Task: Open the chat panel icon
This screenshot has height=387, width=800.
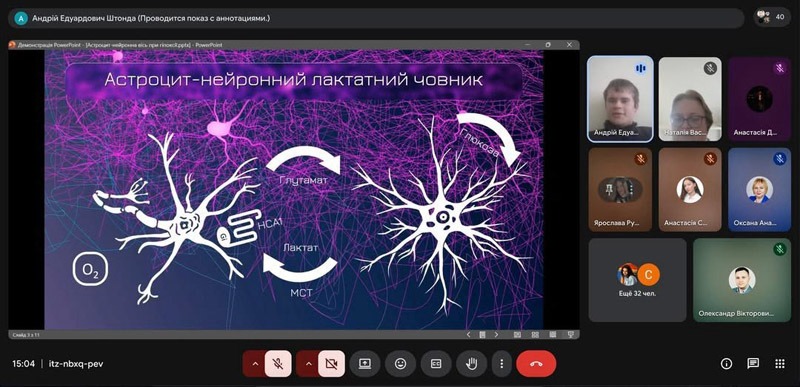Action: pyautogui.click(x=753, y=364)
